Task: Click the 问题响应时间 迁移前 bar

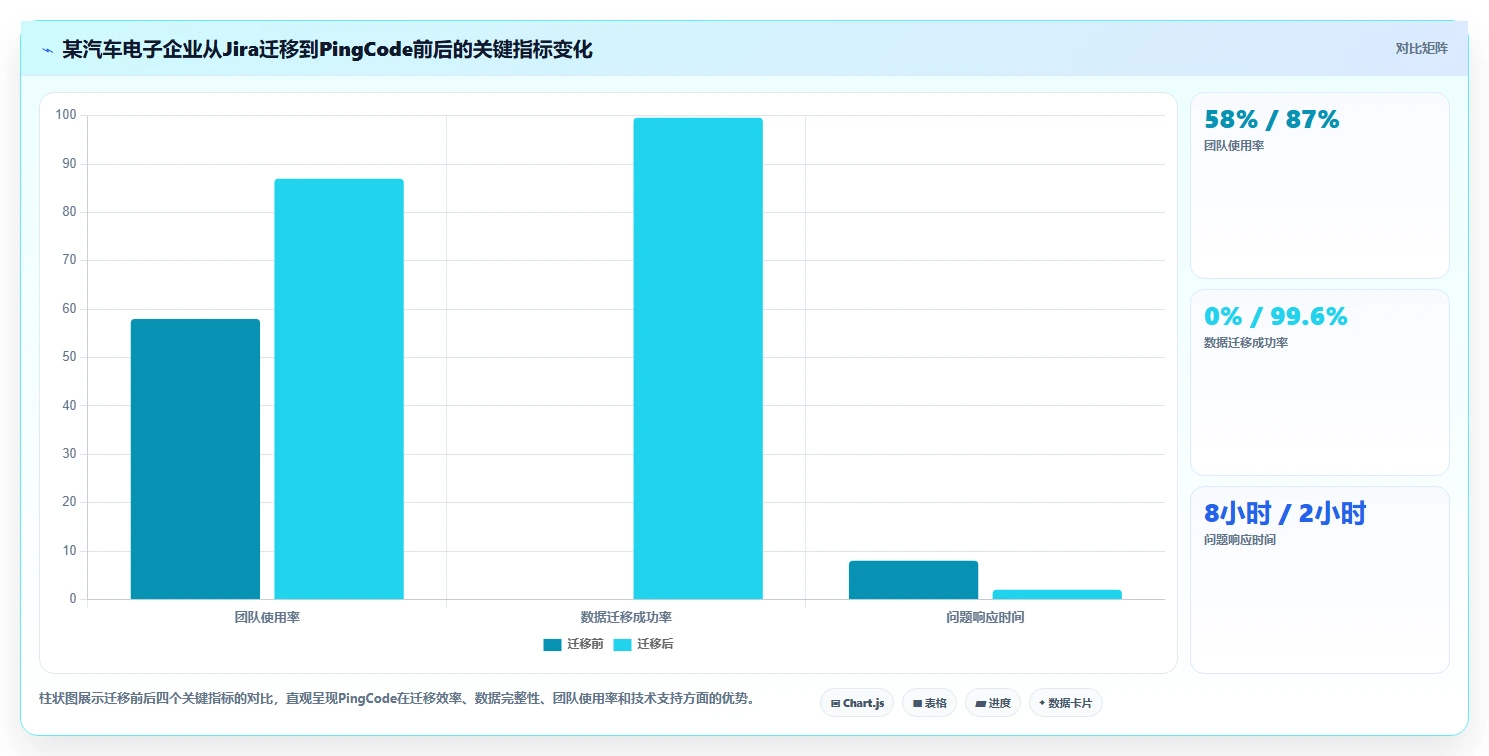Action: coord(913,580)
